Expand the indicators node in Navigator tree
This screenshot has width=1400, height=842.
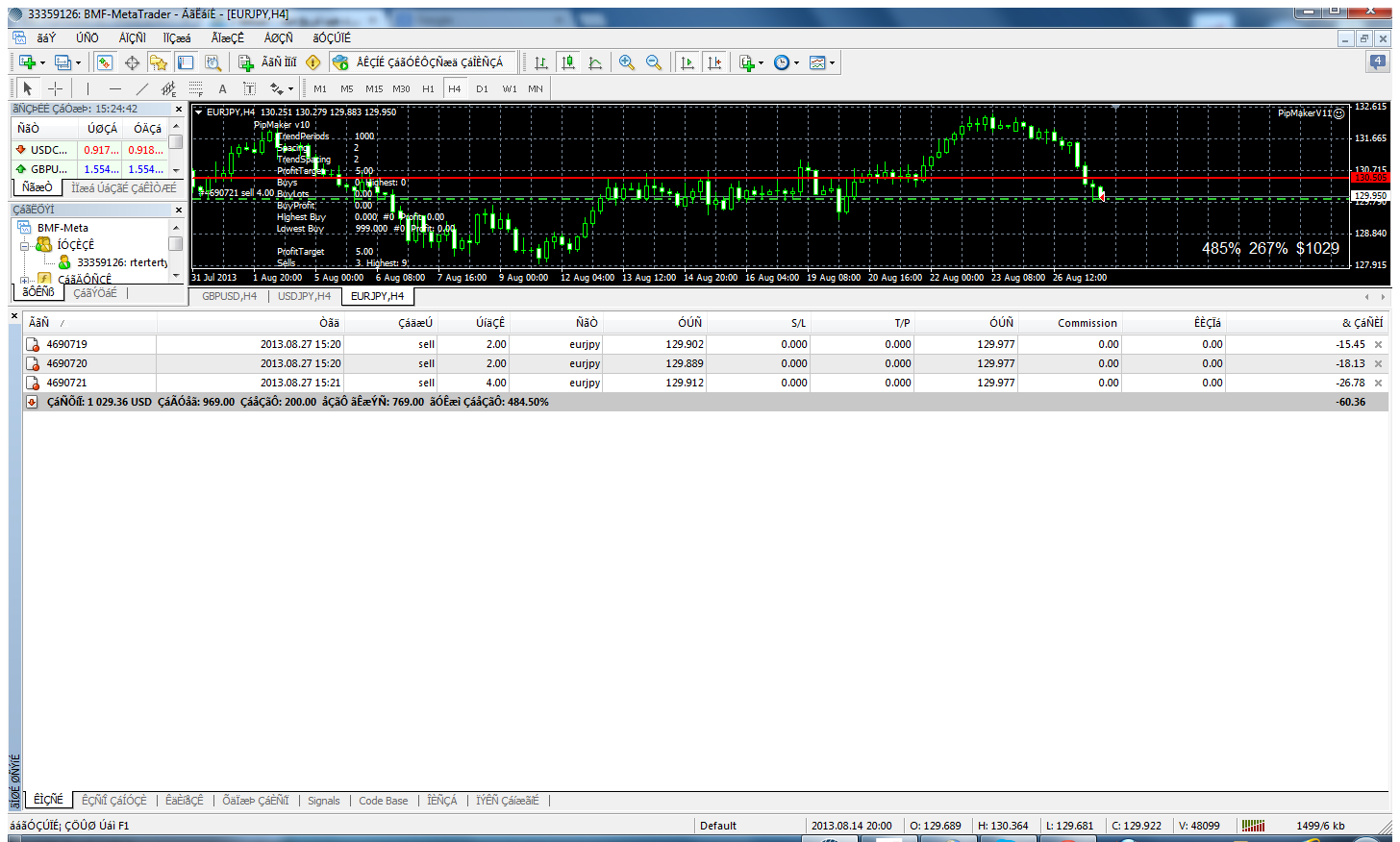coord(25,280)
